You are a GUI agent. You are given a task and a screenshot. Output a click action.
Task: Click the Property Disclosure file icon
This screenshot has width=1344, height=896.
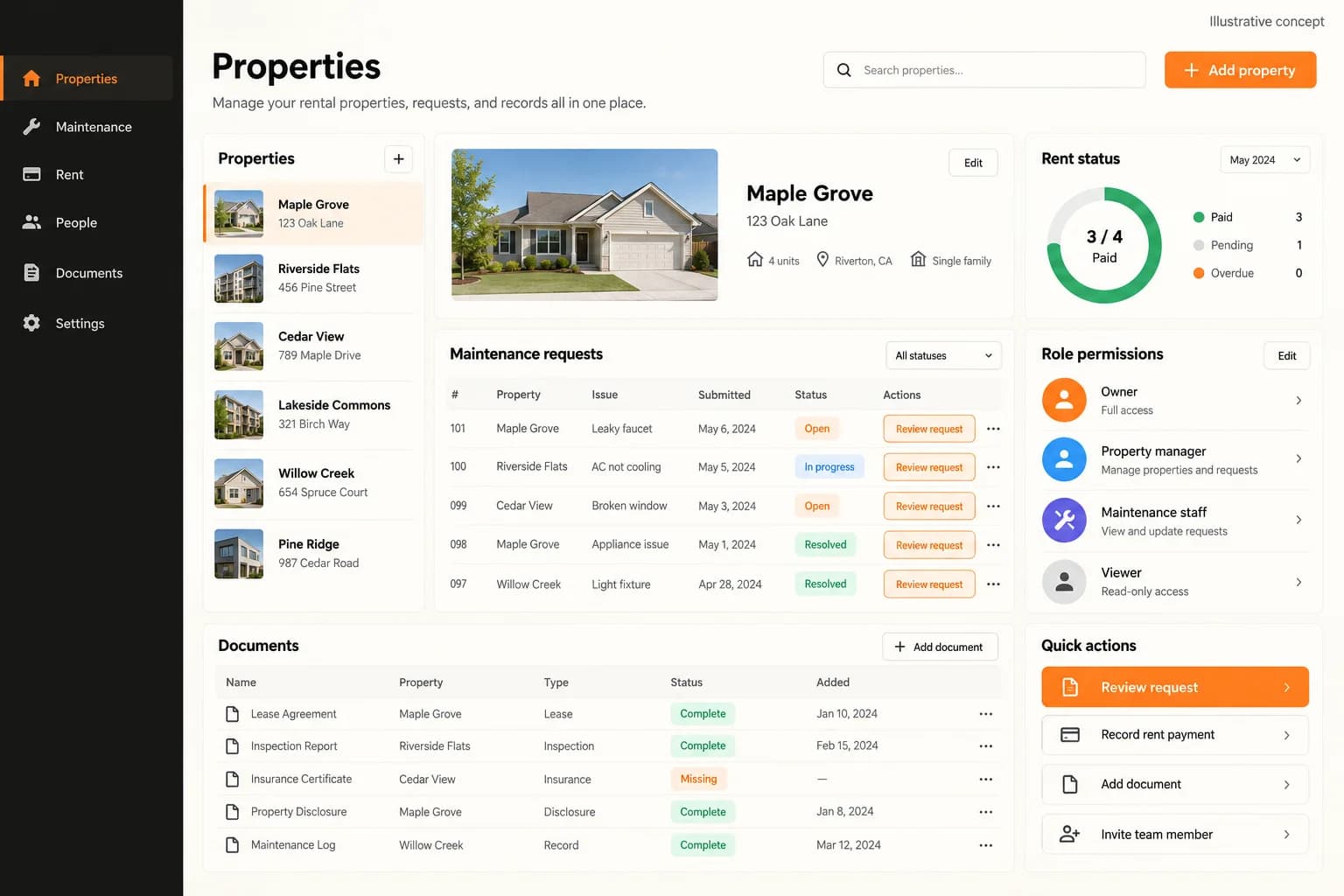232,812
